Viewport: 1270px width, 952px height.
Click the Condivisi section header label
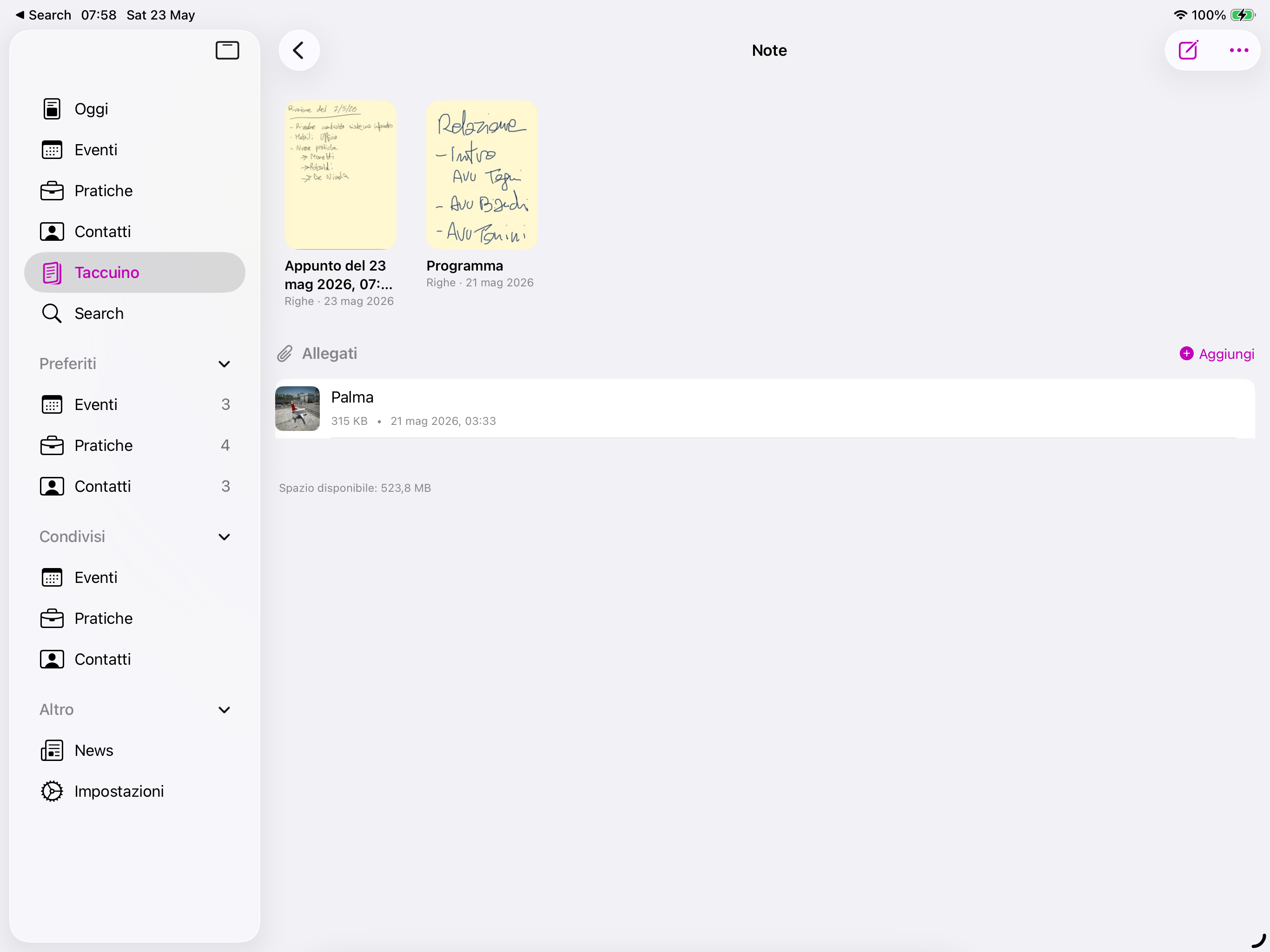(73, 537)
